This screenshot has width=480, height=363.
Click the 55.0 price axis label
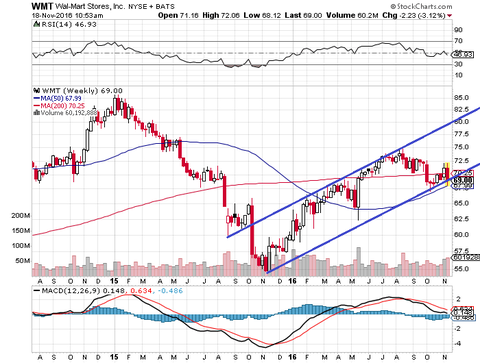[462, 269]
